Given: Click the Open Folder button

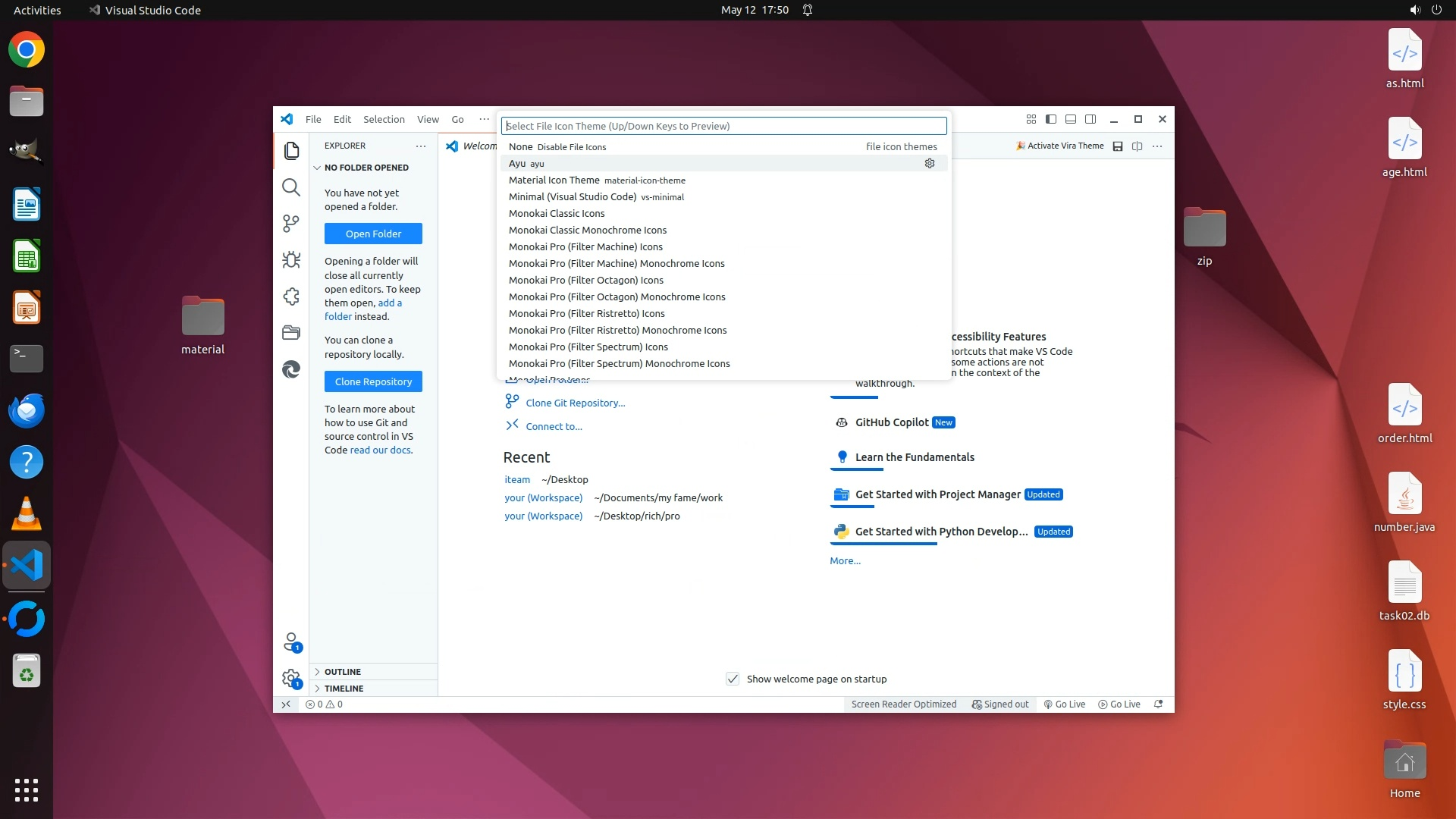Looking at the screenshot, I should tap(373, 234).
